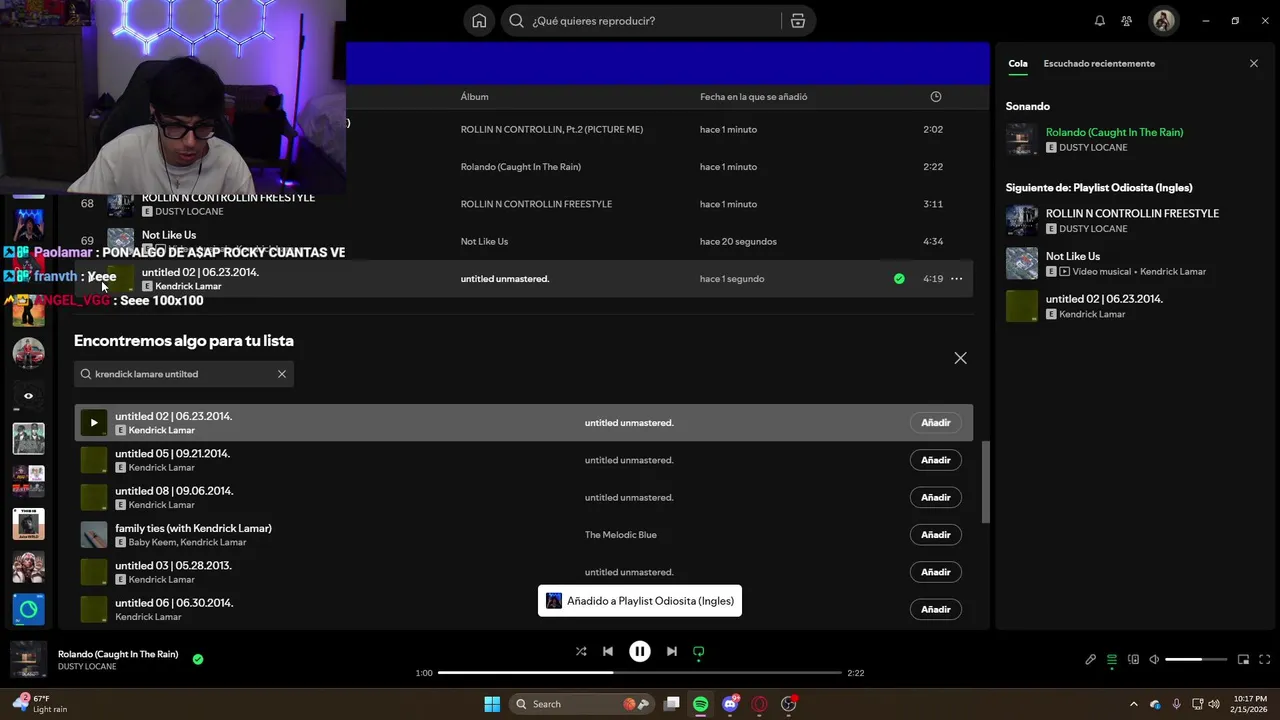Open friends activity icon
The image size is (1280, 720).
tap(1127, 21)
